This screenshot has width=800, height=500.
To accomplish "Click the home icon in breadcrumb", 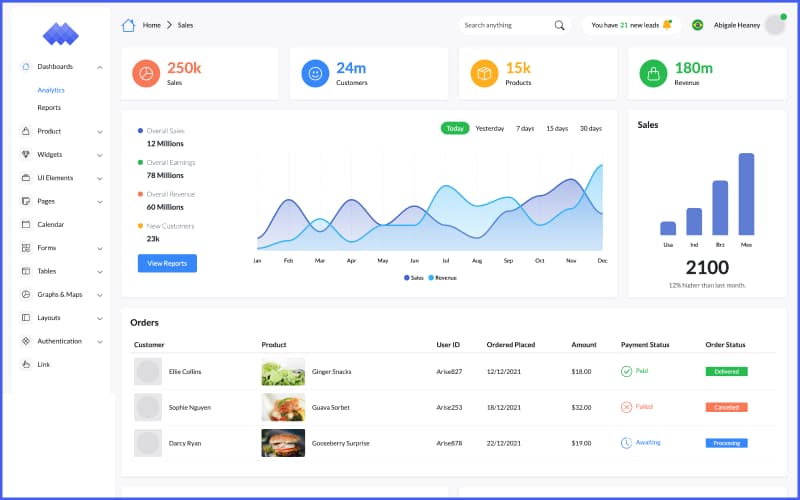I will (x=128, y=25).
